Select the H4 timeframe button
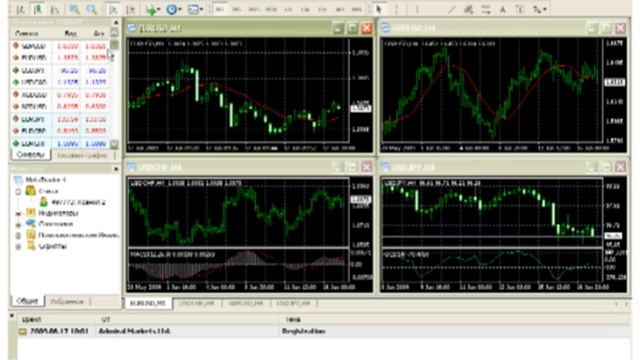 click(x=305, y=9)
